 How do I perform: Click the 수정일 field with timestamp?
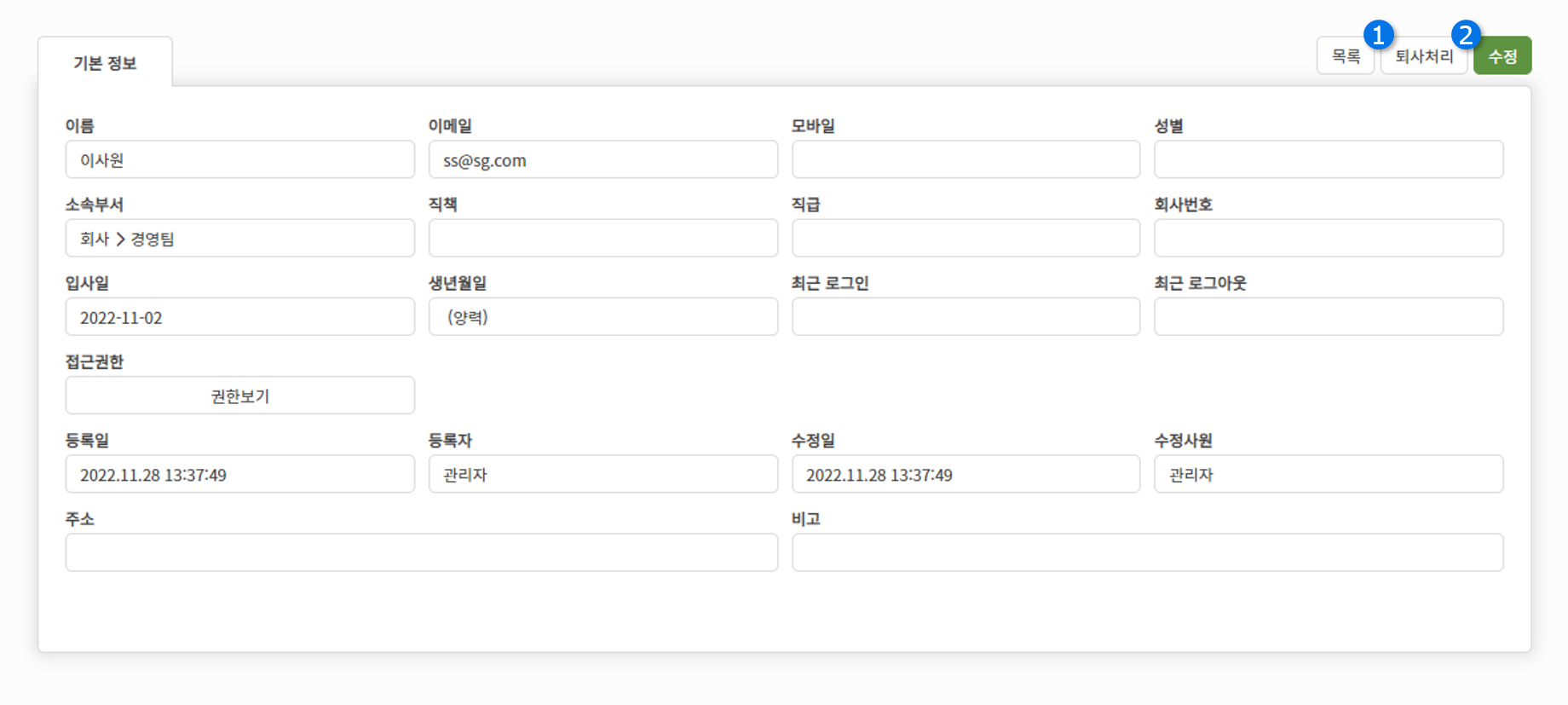click(966, 474)
